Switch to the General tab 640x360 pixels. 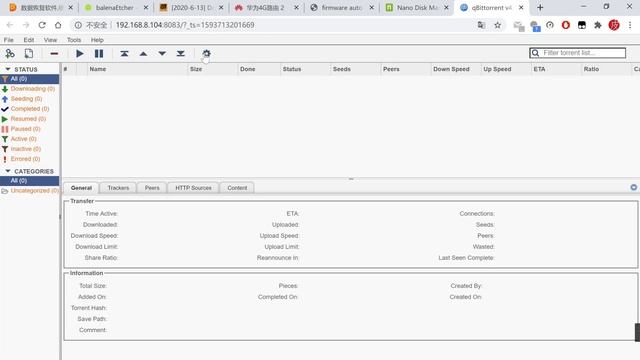[81, 188]
